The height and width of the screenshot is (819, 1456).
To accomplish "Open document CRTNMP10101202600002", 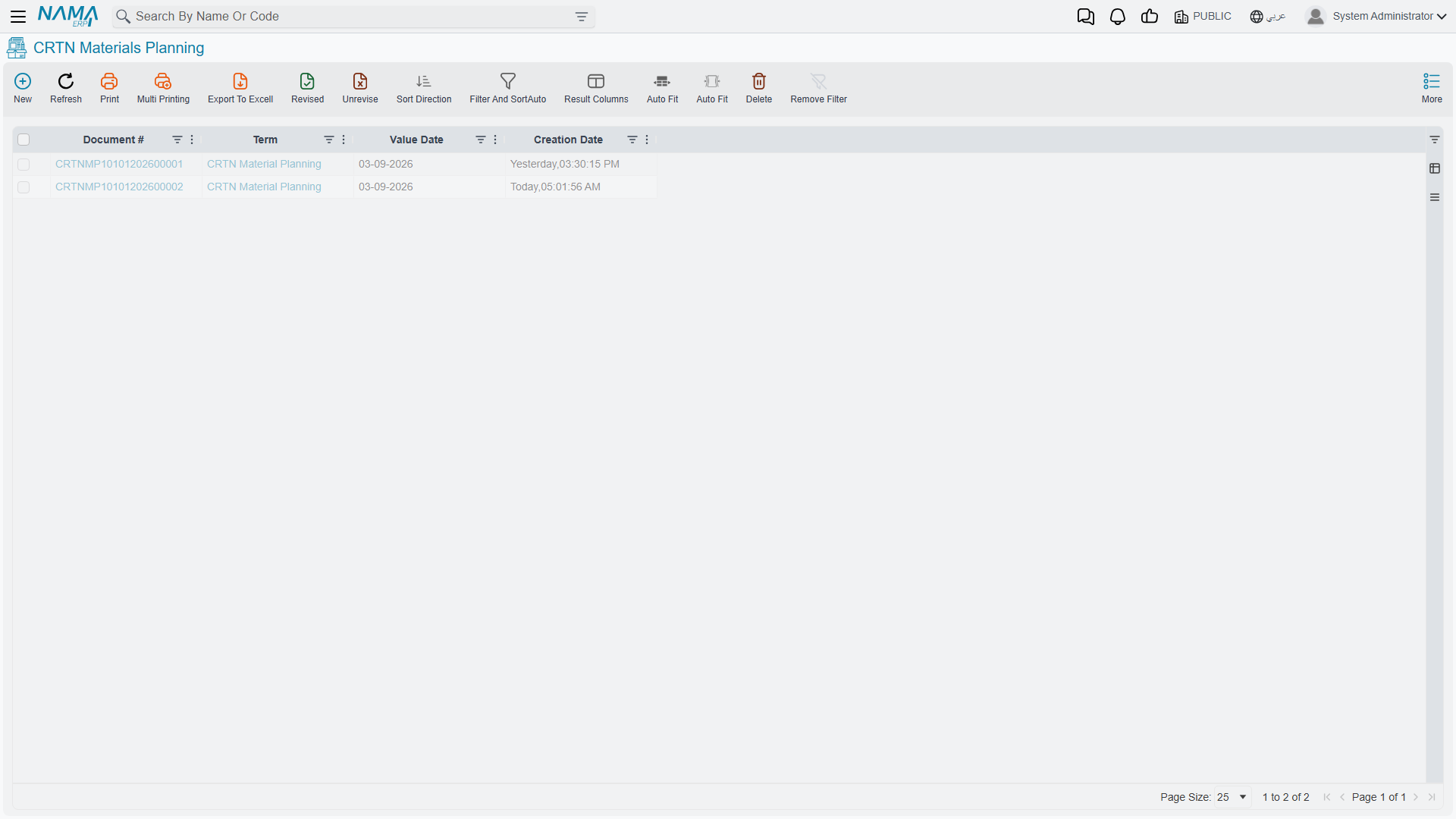I will coord(119,187).
